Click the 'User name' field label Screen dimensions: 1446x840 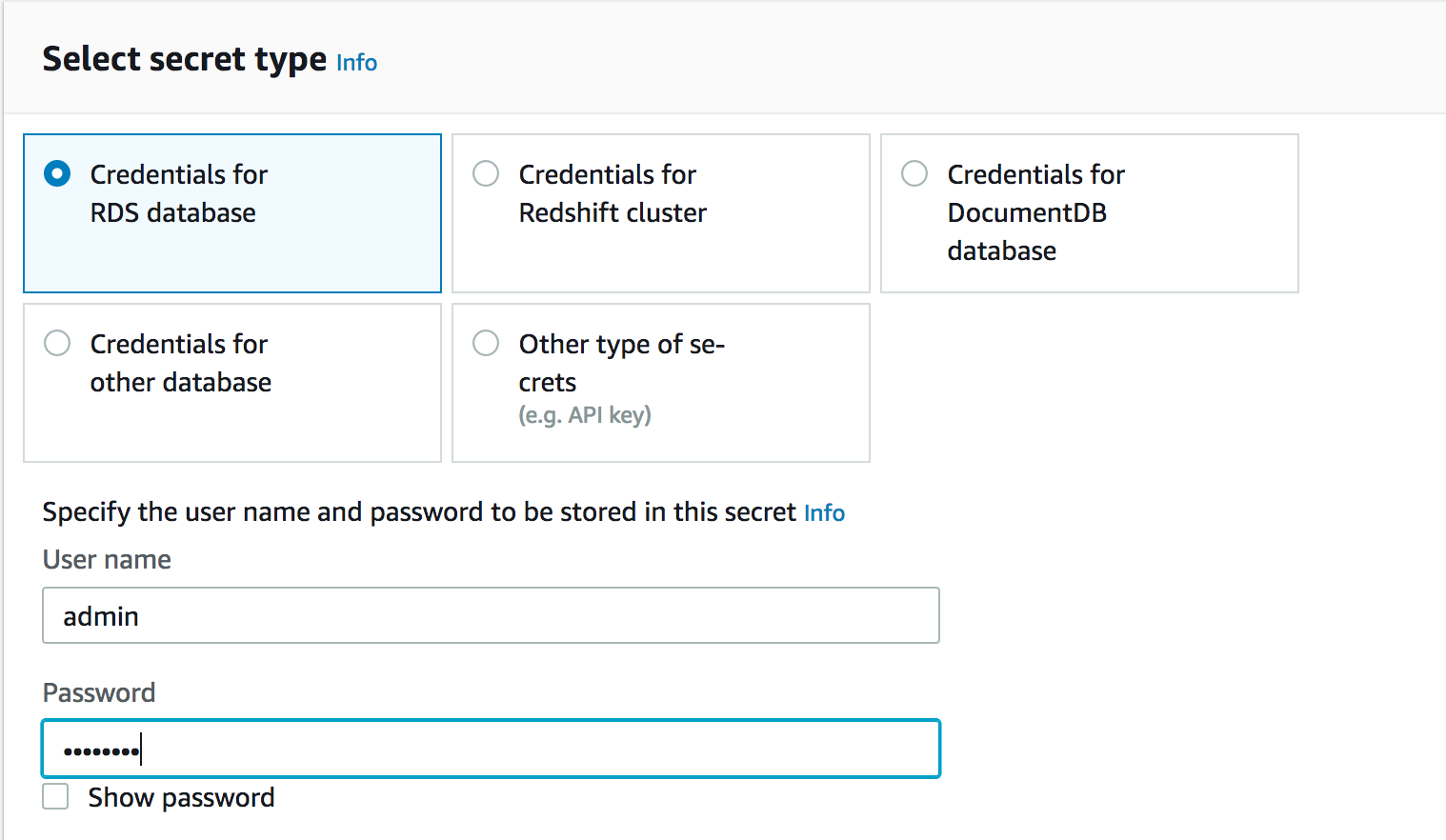click(x=107, y=559)
